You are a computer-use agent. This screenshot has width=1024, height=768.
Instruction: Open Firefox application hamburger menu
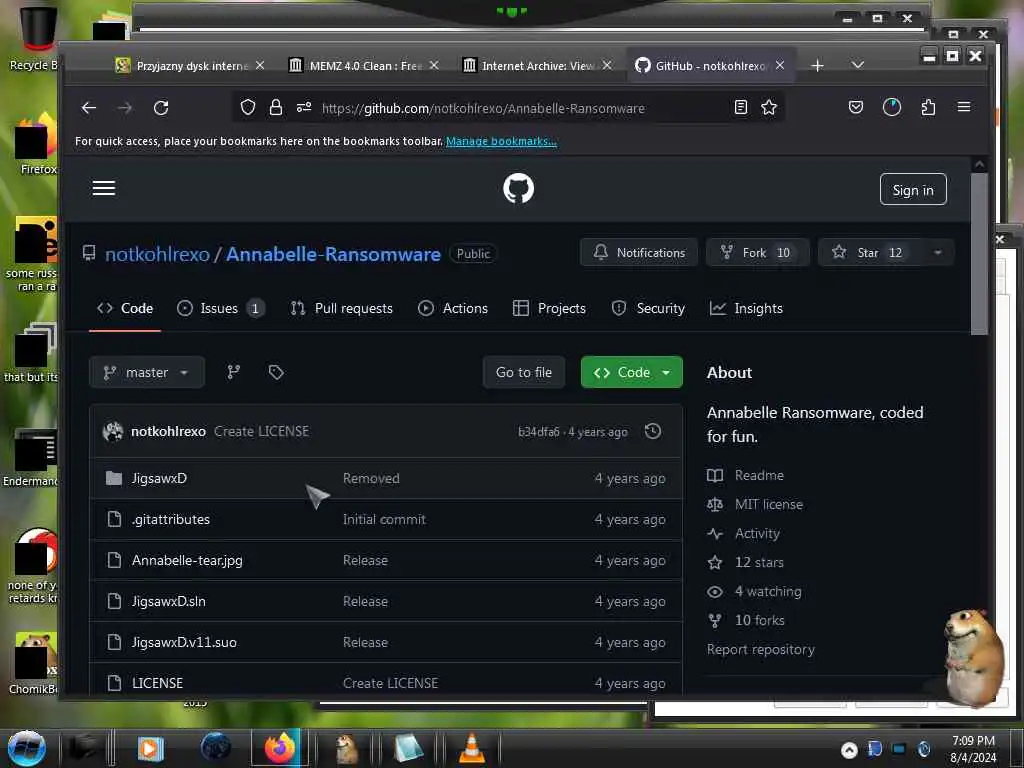point(964,106)
